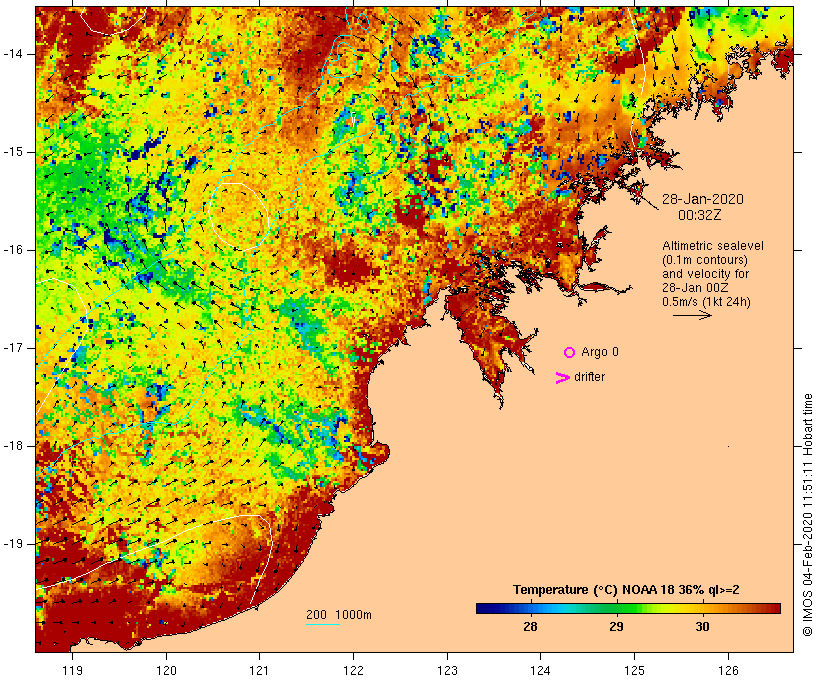Click the longitude axis label 119
Viewport: 820px width, 680px height.
[72, 670]
